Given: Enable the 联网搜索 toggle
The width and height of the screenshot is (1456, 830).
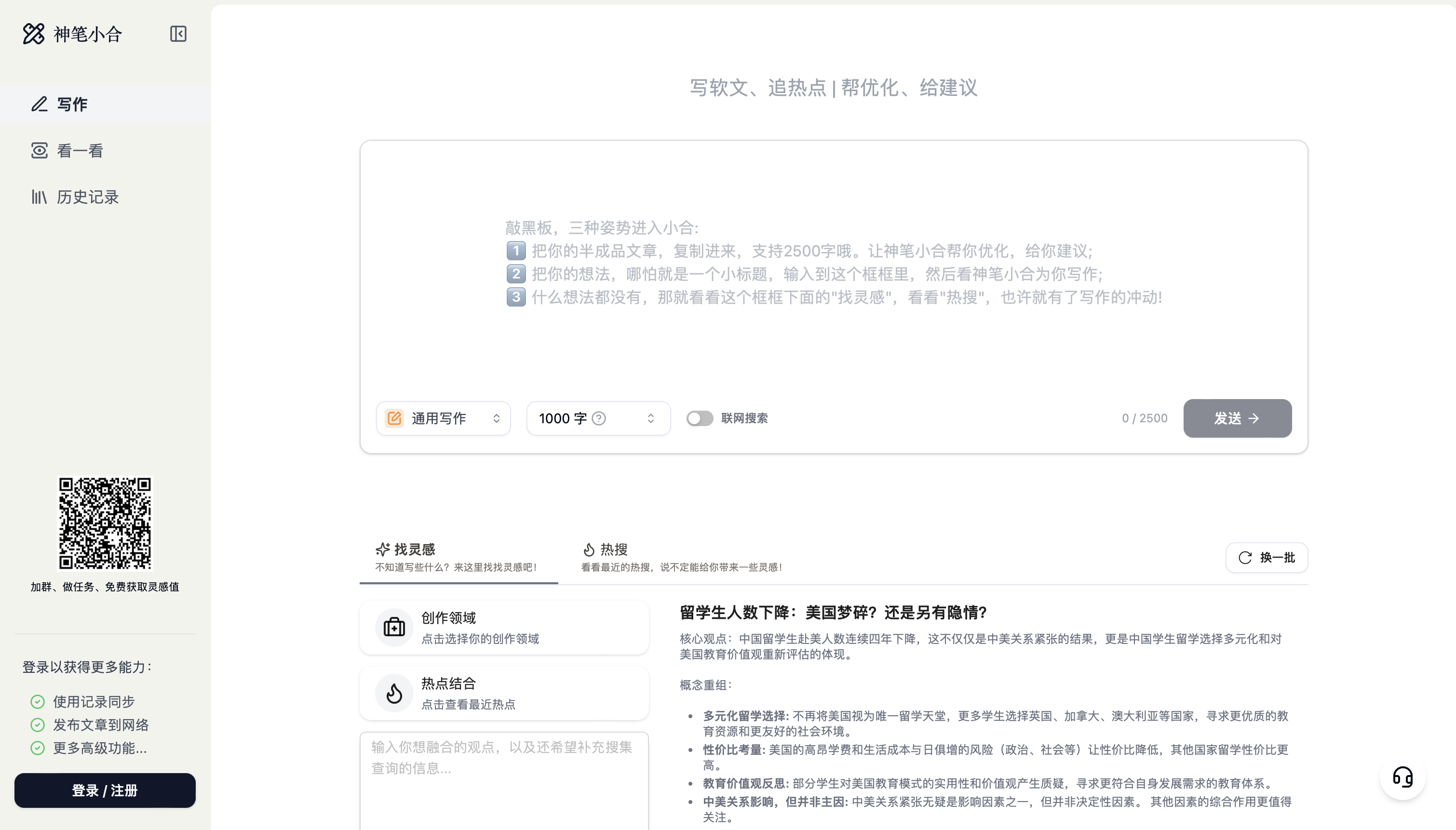Looking at the screenshot, I should coord(700,418).
